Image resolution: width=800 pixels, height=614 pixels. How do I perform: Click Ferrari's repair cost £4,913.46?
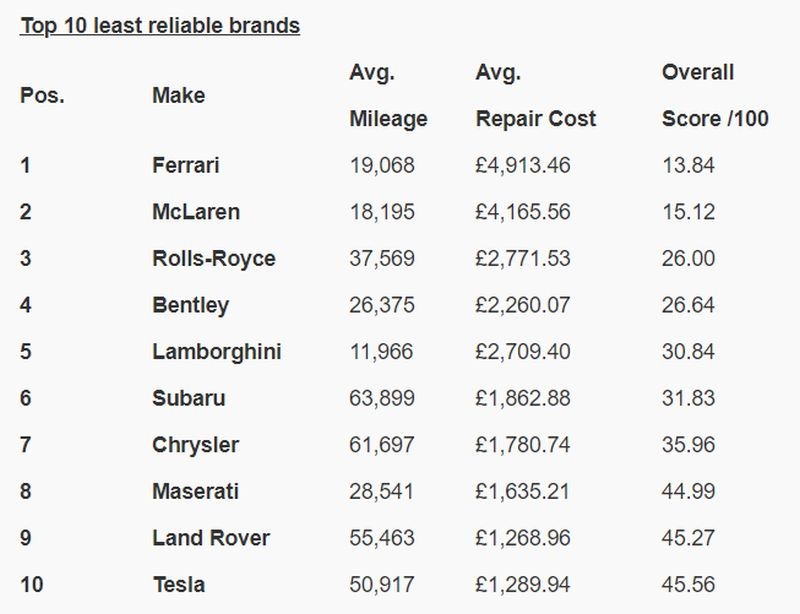[523, 166]
